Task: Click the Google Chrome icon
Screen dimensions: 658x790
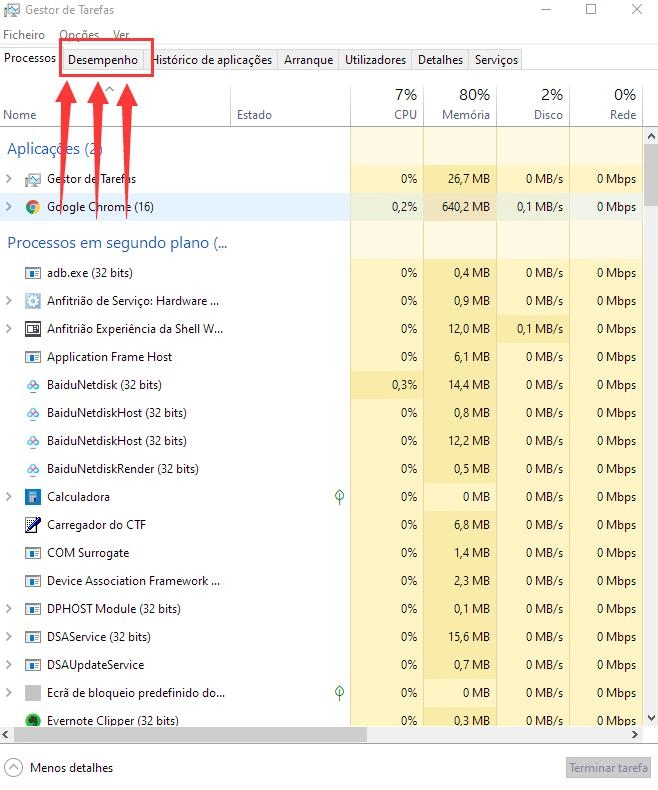Action: 33,207
